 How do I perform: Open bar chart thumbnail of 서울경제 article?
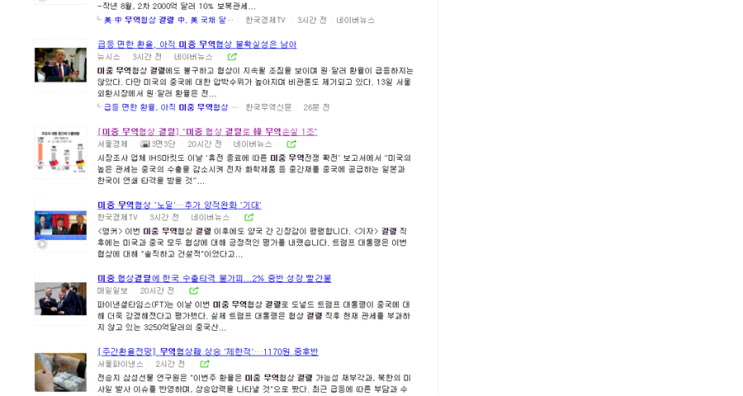(61, 153)
